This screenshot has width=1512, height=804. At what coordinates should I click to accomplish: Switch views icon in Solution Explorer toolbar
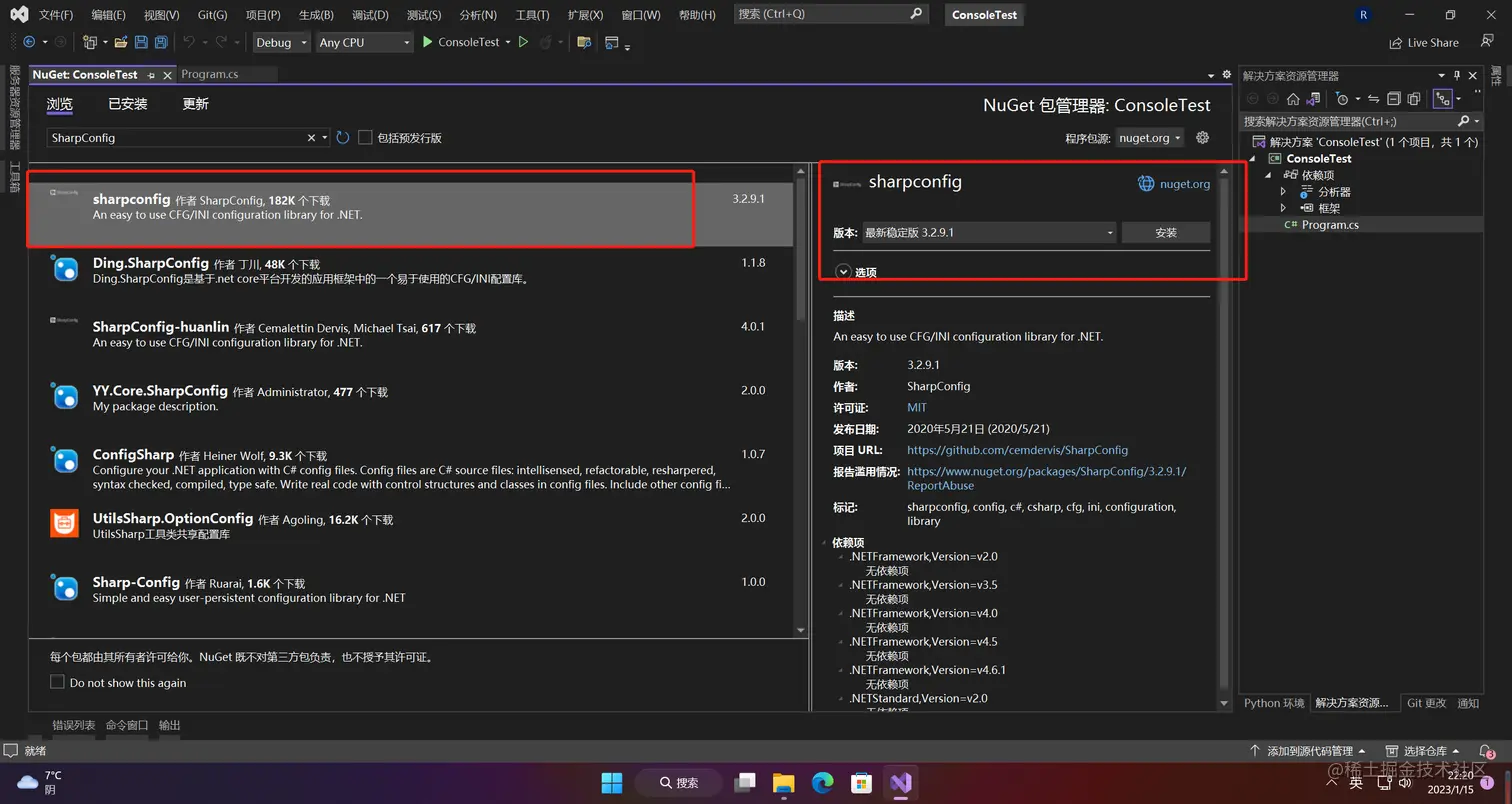[x=1314, y=99]
